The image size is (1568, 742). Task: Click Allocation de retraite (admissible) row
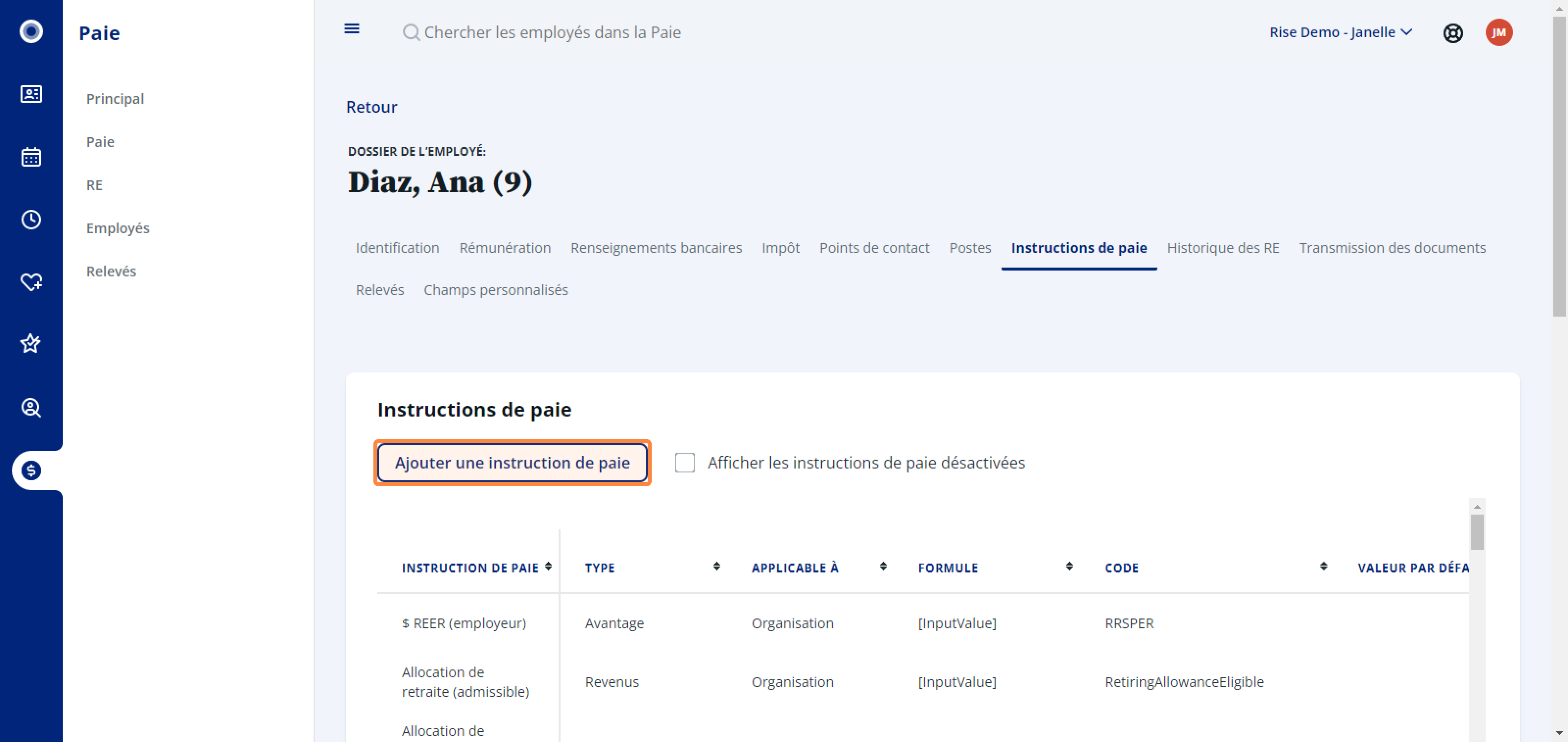[x=465, y=682]
